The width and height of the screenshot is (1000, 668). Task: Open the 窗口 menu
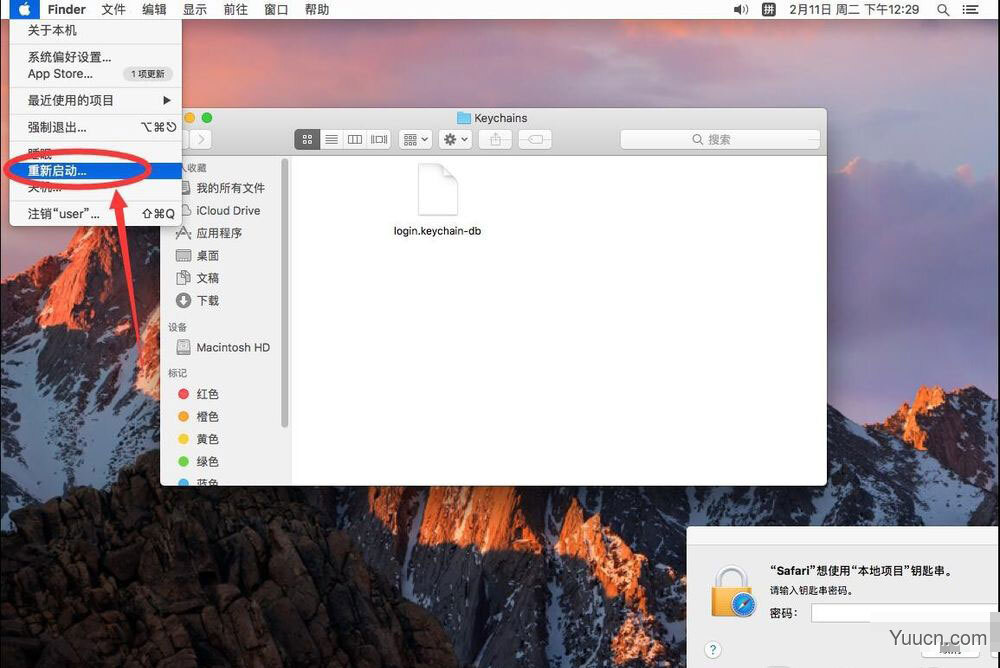click(276, 9)
